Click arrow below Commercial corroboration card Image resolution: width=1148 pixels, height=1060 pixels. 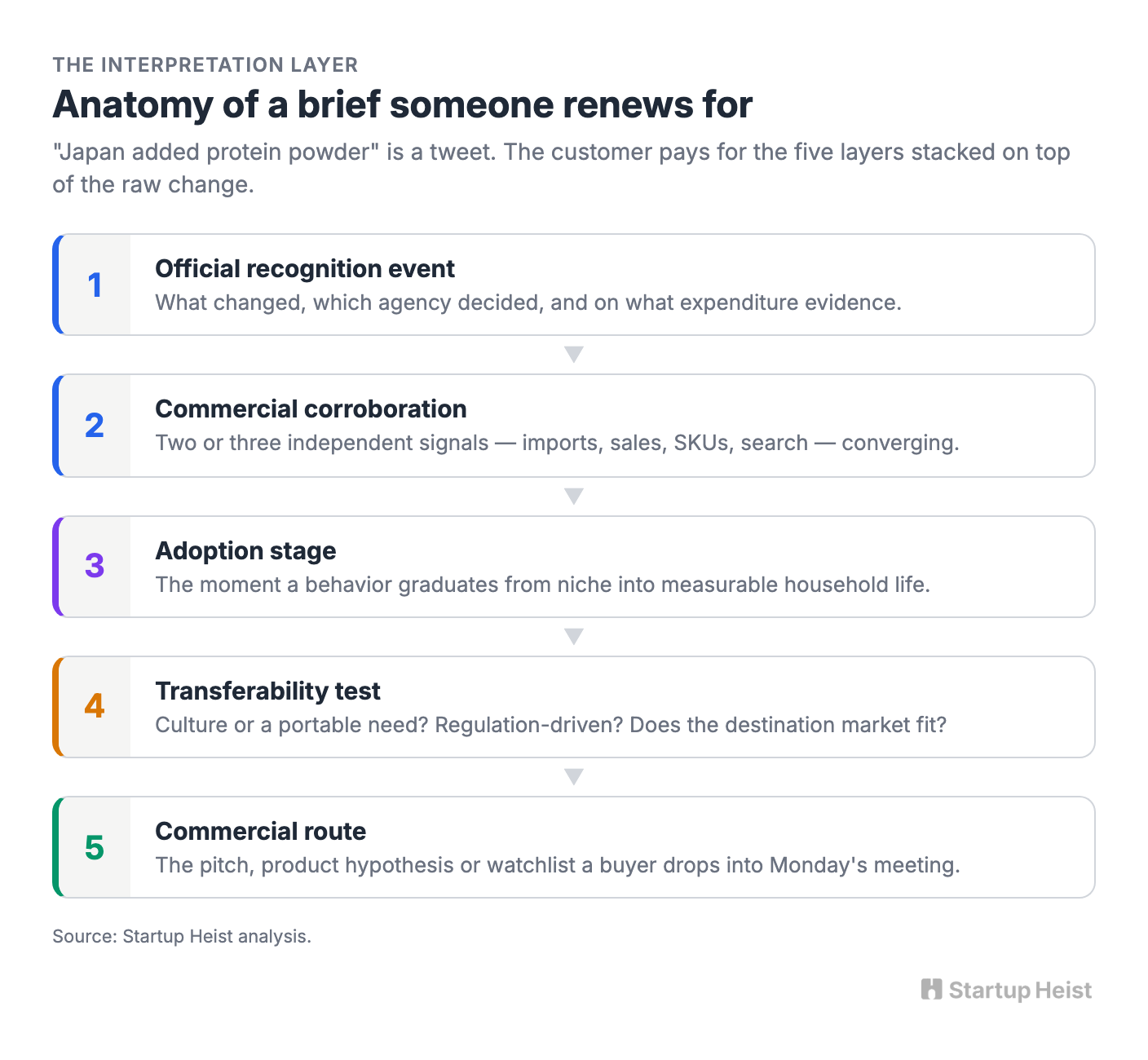click(574, 496)
